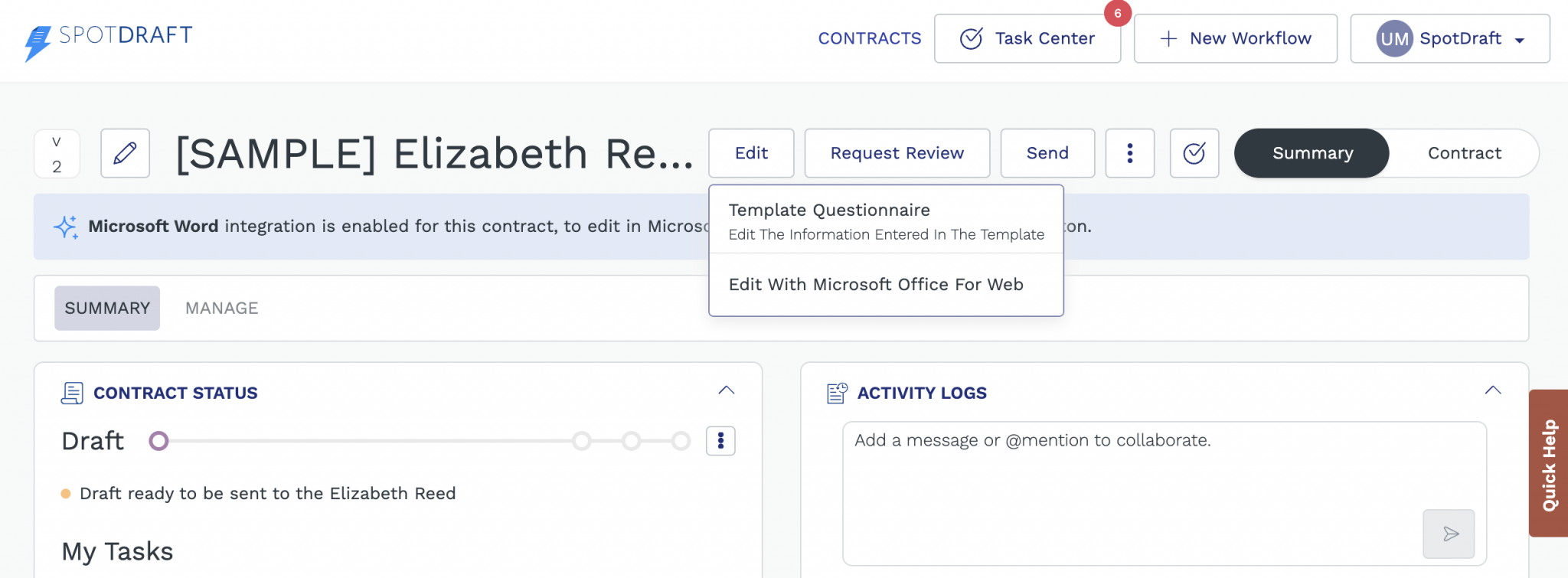
Task: Open the V 2 version selector
Action: click(57, 154)
